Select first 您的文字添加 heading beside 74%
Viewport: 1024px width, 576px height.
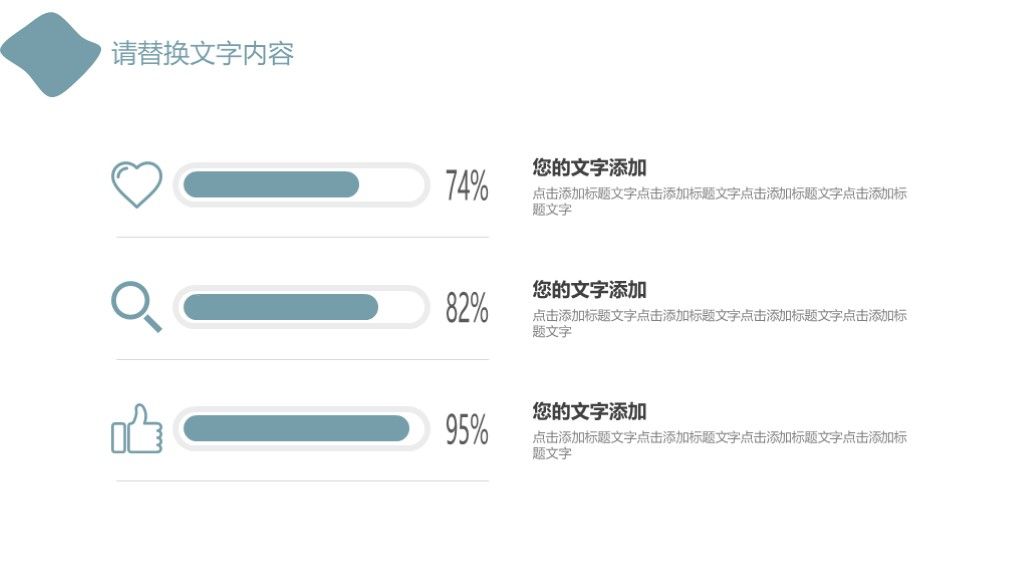pyautogui.click(x=589, y=167)
